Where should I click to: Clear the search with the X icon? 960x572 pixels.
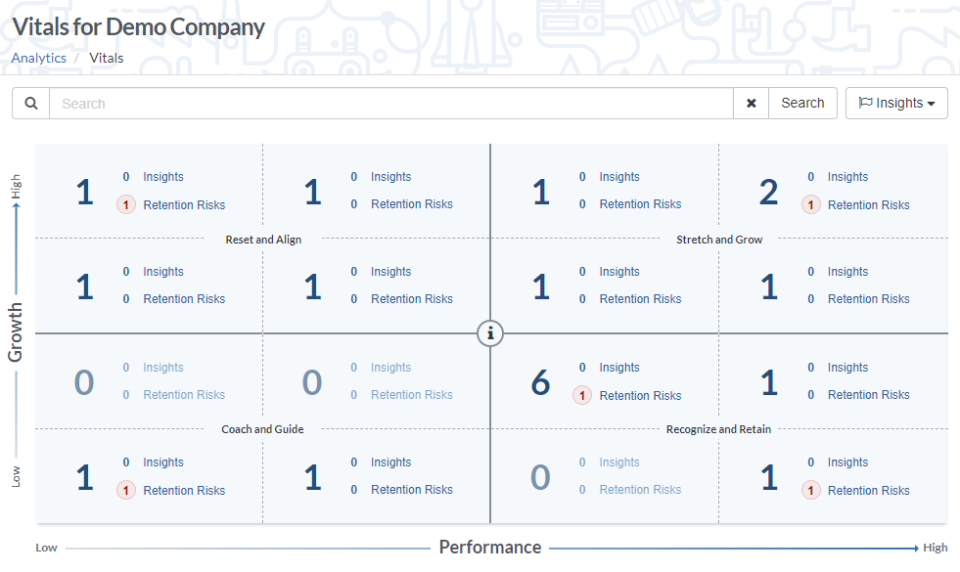tap(751, 103)
